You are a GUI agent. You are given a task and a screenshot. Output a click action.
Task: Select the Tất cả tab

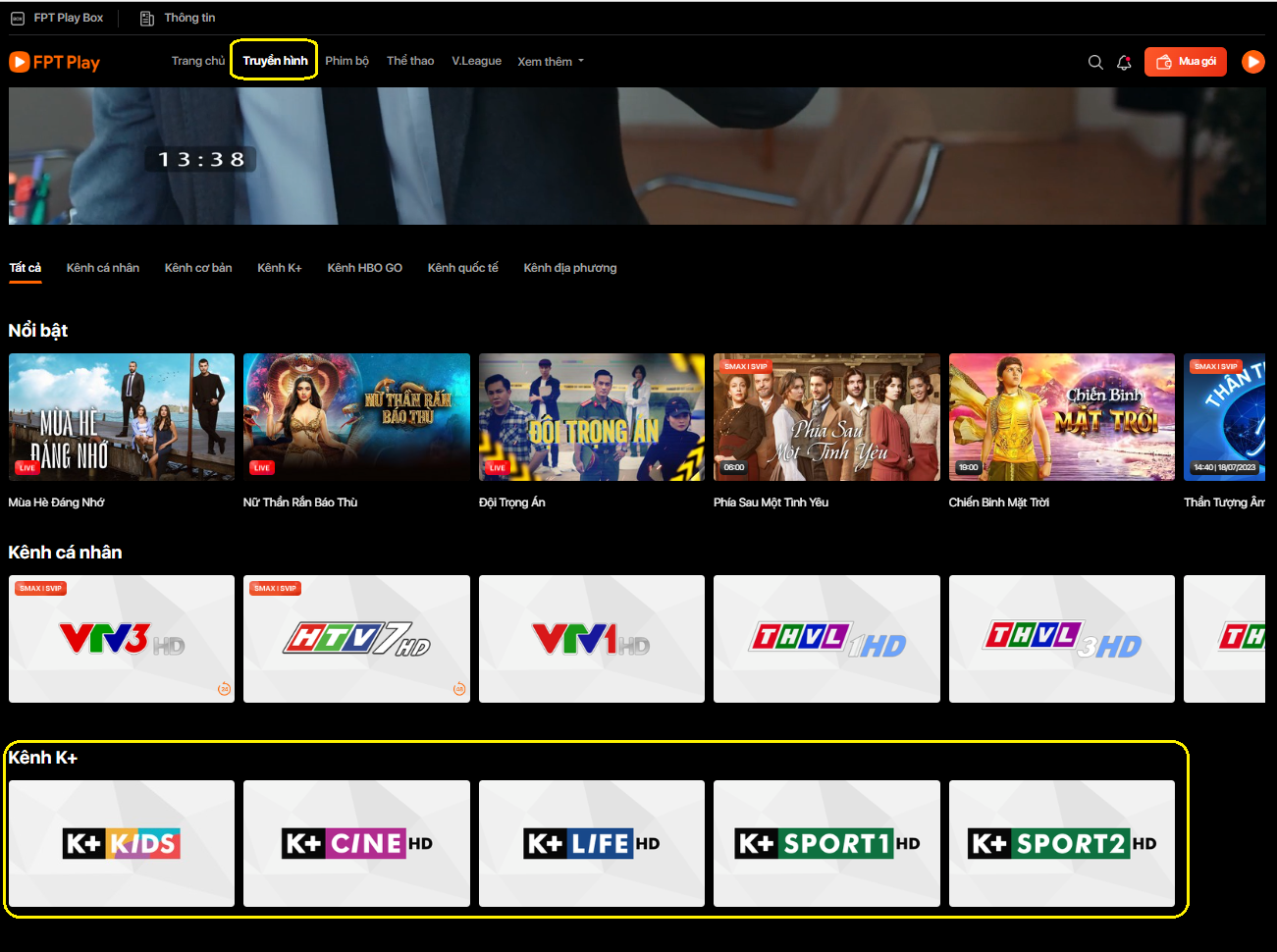coord(26,268)
